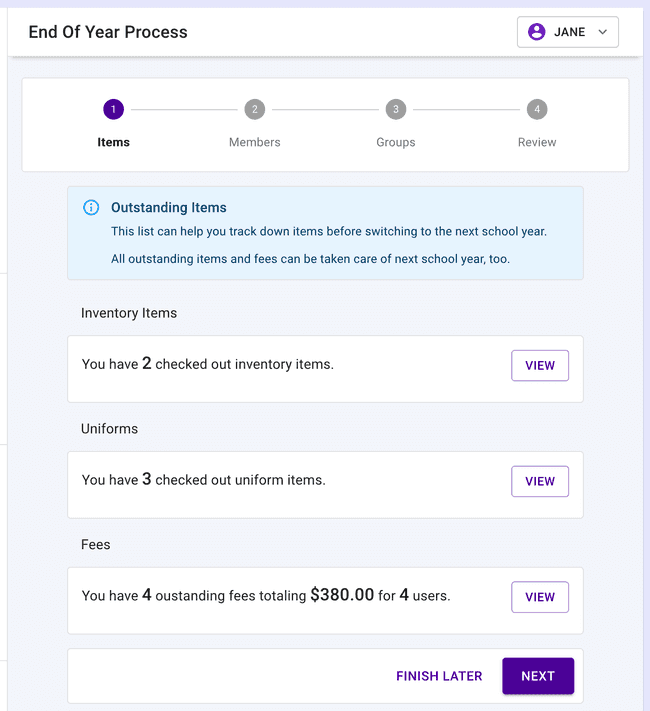Go to the Review step label

tap(537, 142)
